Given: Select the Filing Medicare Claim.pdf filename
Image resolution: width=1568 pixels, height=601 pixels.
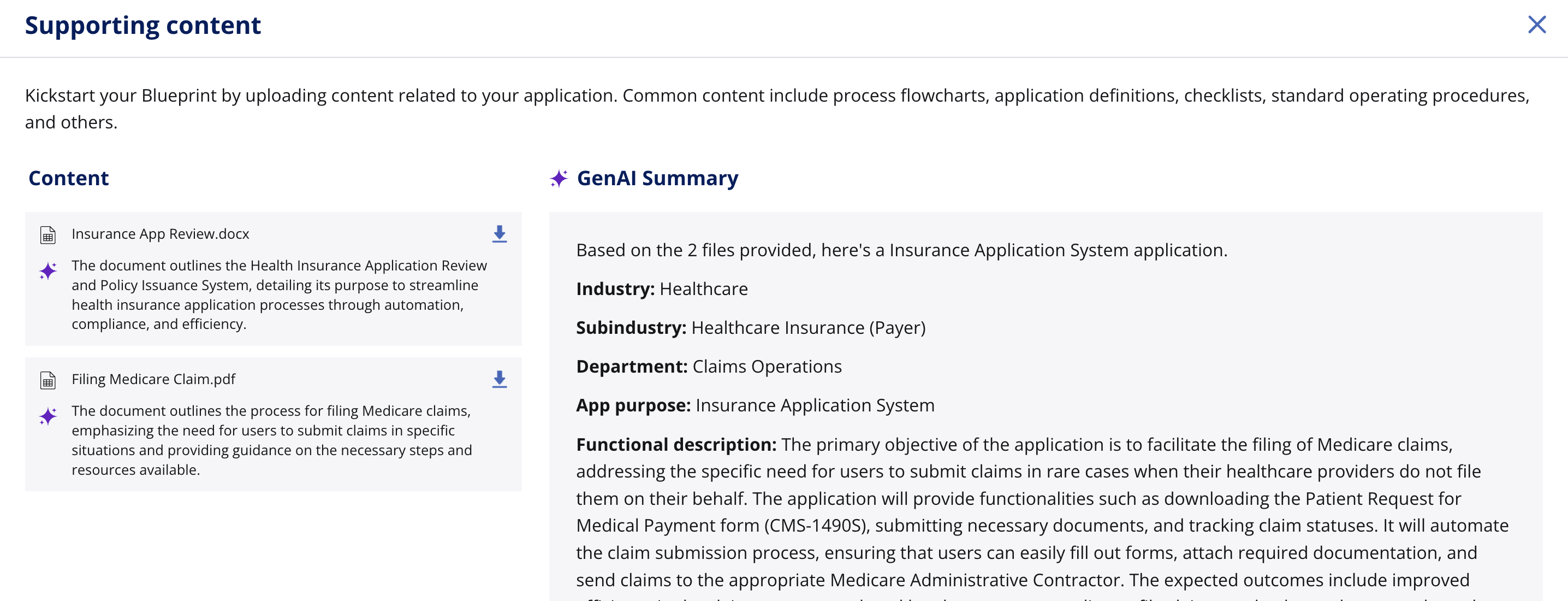Looking at the screenshot, I should [x=153, y=379].
